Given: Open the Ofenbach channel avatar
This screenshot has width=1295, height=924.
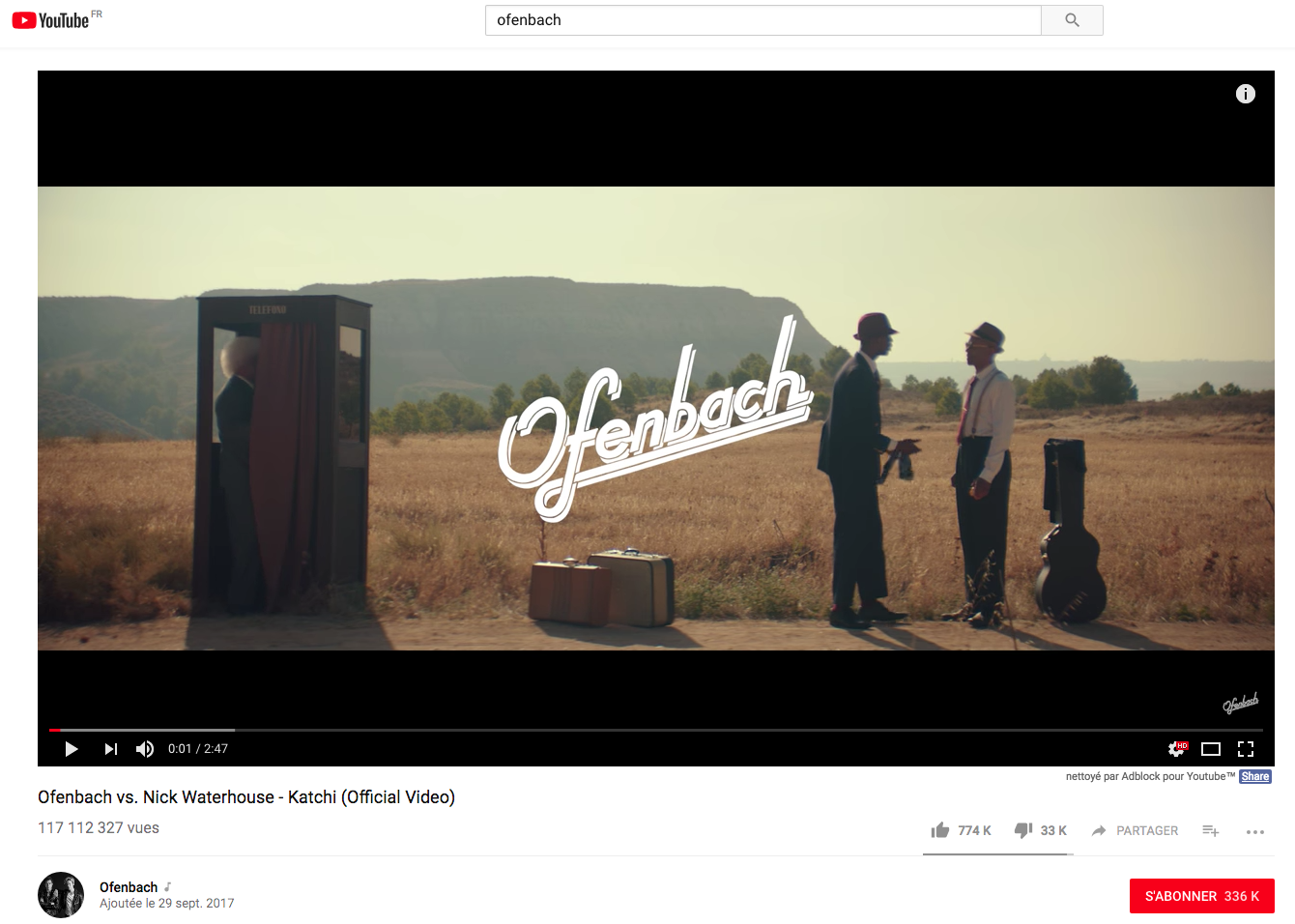Looking at the screenshot, I should pyautogui.click(x=61, y=895).
